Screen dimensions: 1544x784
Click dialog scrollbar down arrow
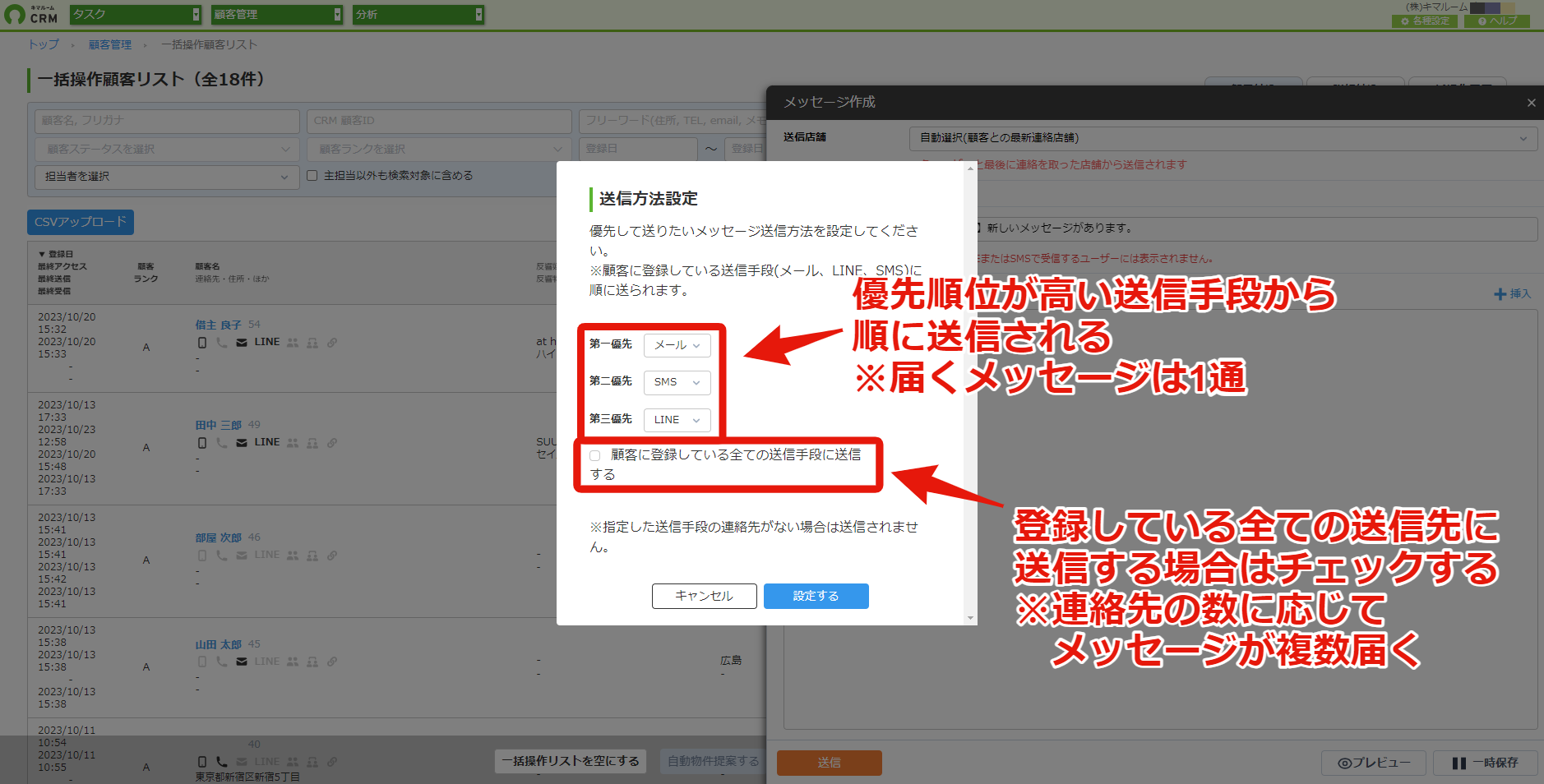[971, 618]
